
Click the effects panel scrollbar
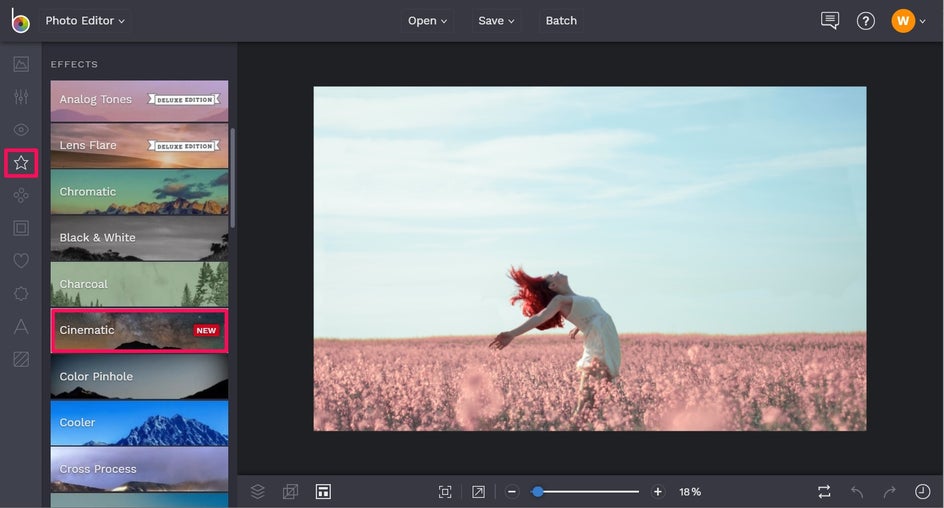pos(232,178)
